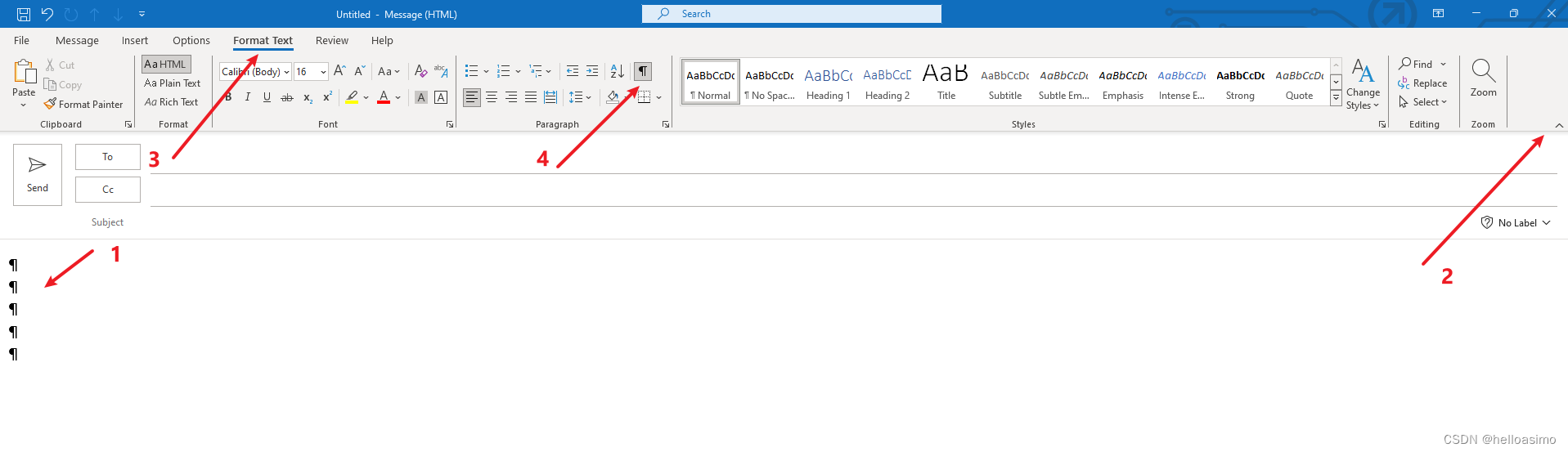The height and width of the screenshot is (452, 1568).
Task: Open Change Styles button
Action: 1363,84
